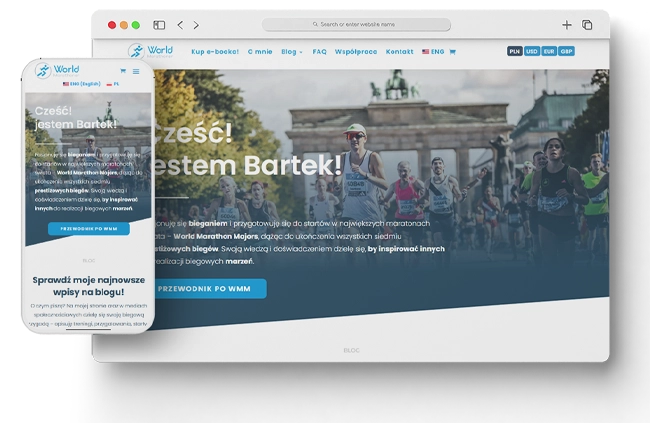650x423 pixels.
Task: Expand the Blog dropdown menu
Action: 292,52
